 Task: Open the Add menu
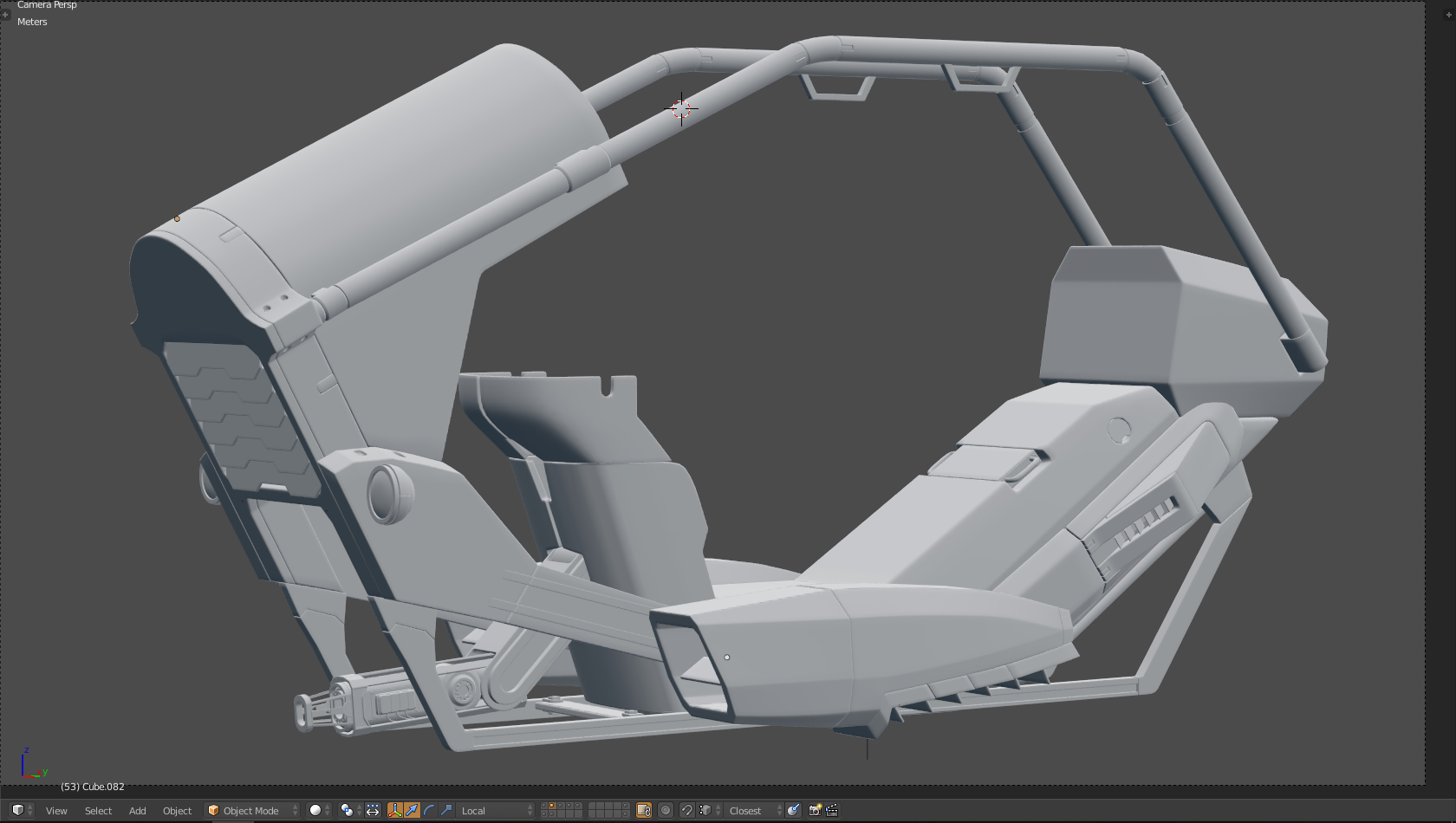[137, 811]
